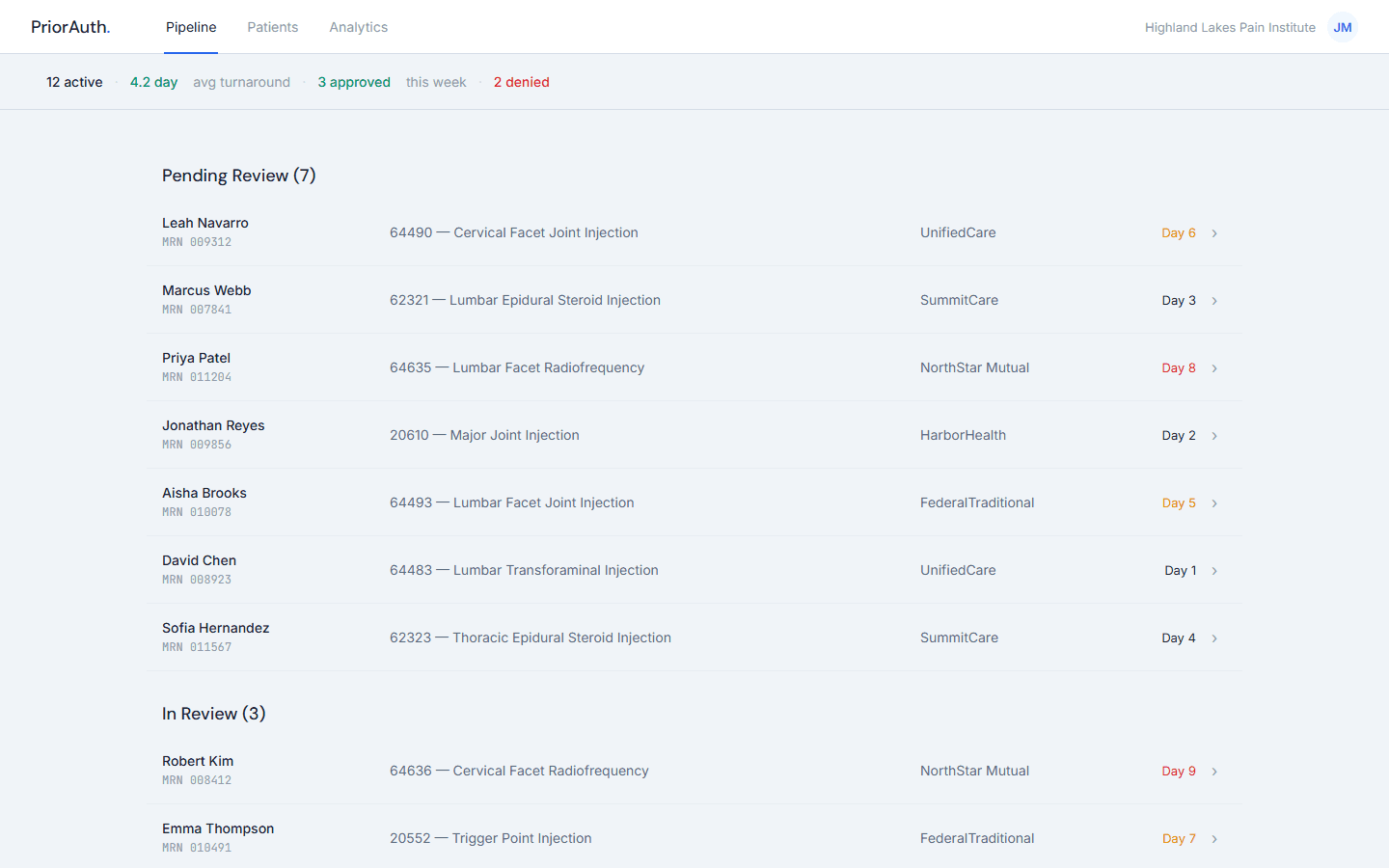
Task: Click FederalTraditional on Aisha Brooks row
Action: pos(977,502)
